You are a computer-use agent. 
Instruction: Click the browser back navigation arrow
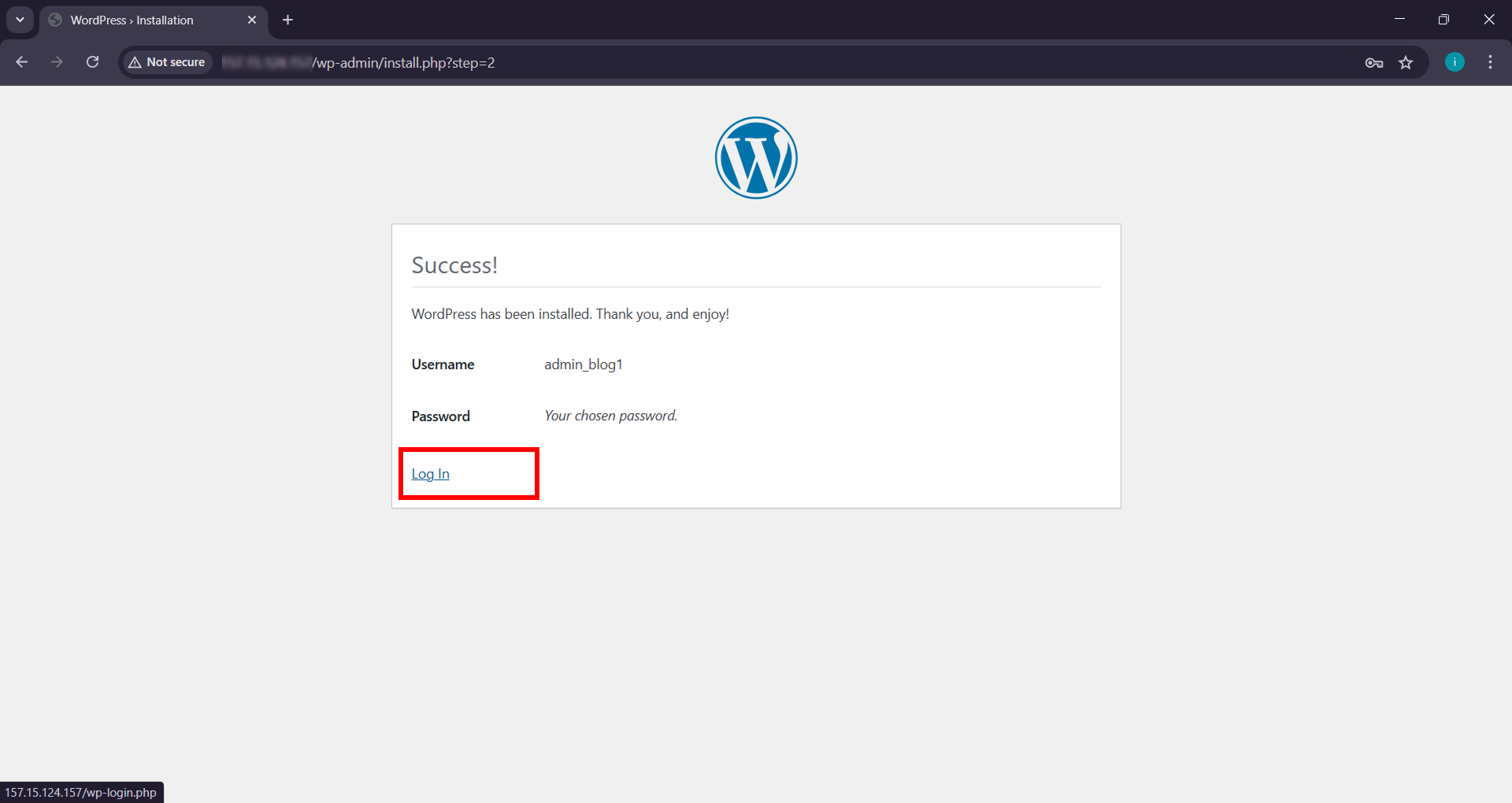[21, 62]
